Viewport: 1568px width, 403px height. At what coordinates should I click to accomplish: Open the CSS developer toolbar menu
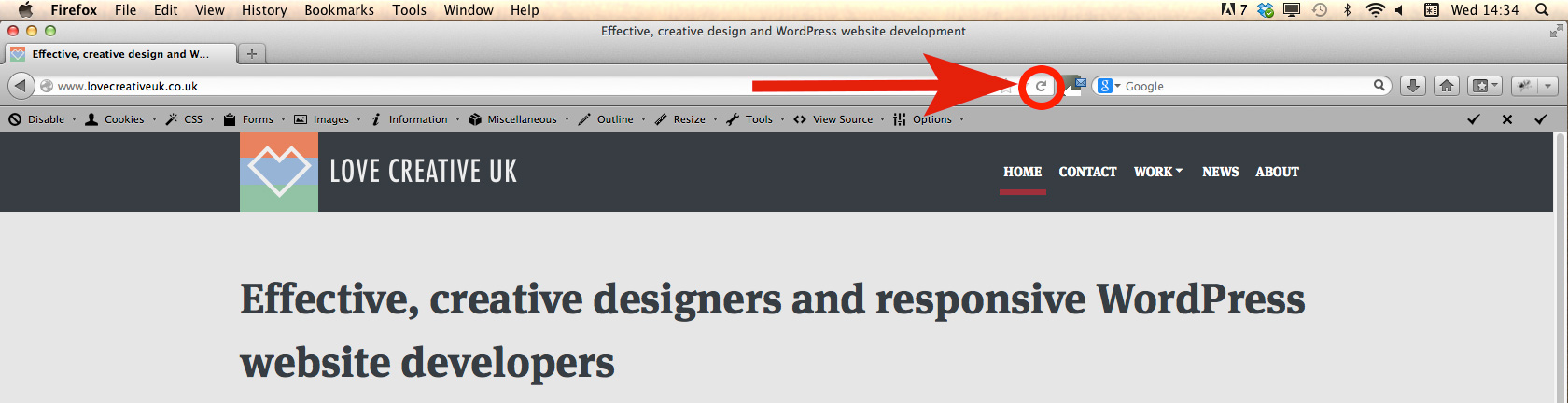point(191,119)
